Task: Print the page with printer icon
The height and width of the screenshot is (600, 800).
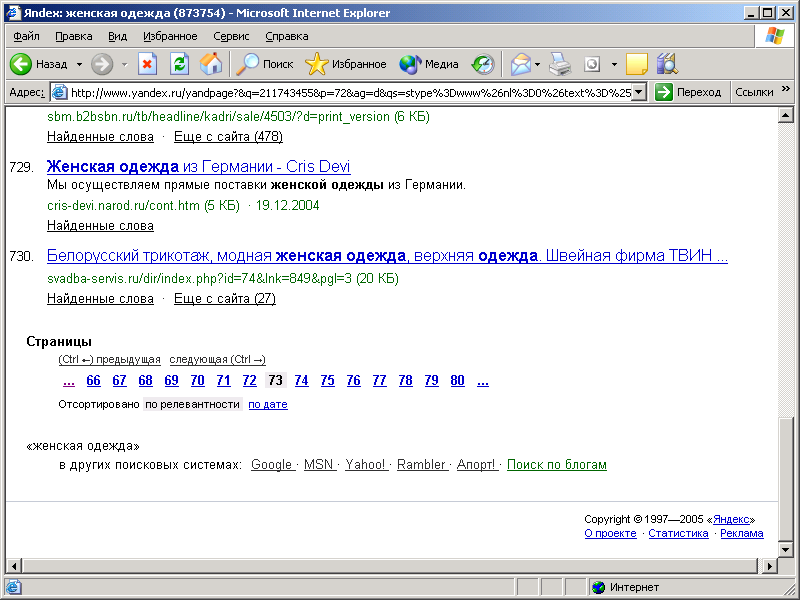Action: (x=560, y=64)
